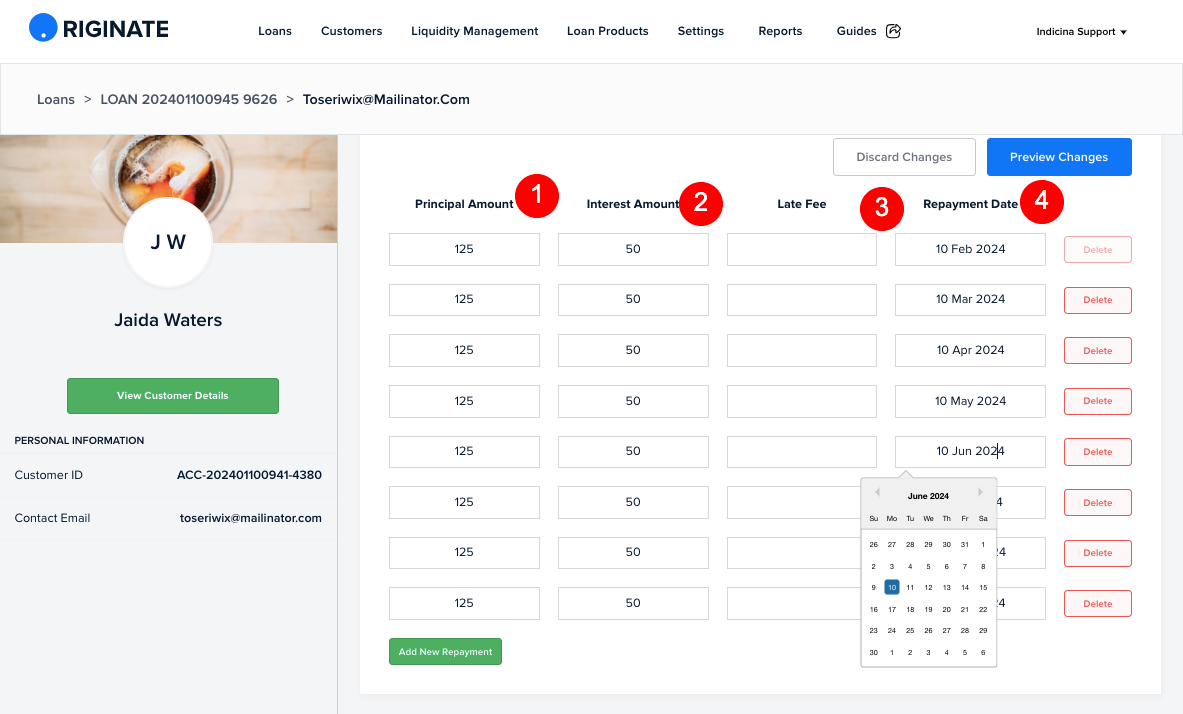The image size is (1183, 714).
Task: Open the Indicina Support account dropdown
Action: tap(1081, 32)
